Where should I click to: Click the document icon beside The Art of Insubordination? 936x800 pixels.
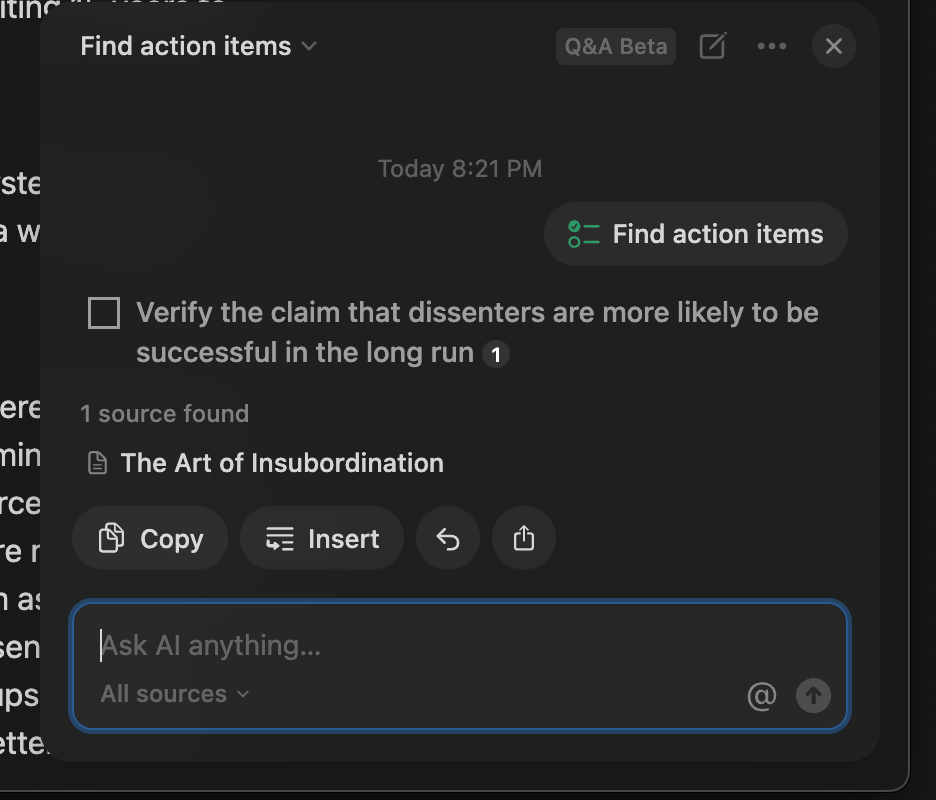96,463
